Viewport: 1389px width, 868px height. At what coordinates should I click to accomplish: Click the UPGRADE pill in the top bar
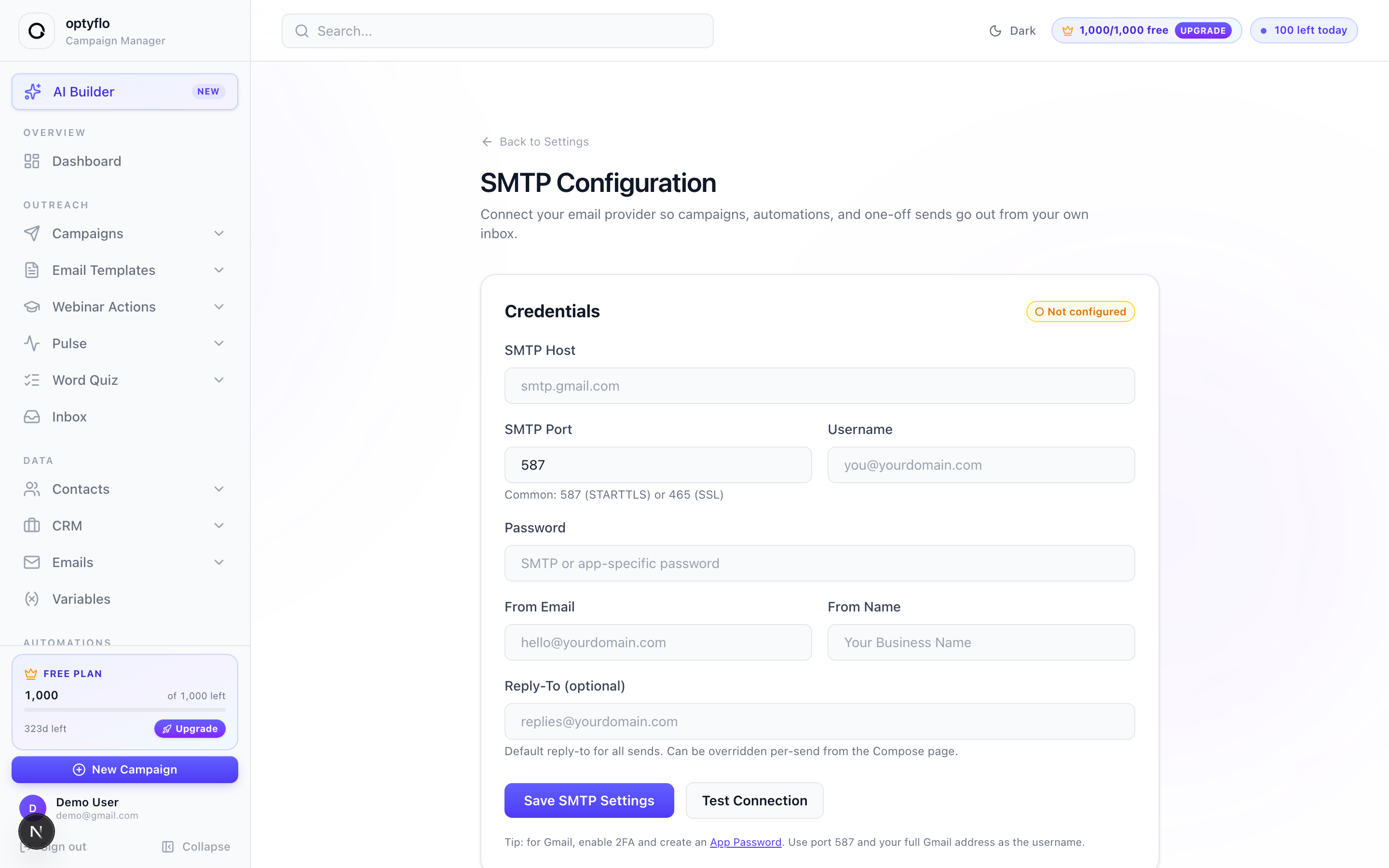click(x=1203, y=30)
